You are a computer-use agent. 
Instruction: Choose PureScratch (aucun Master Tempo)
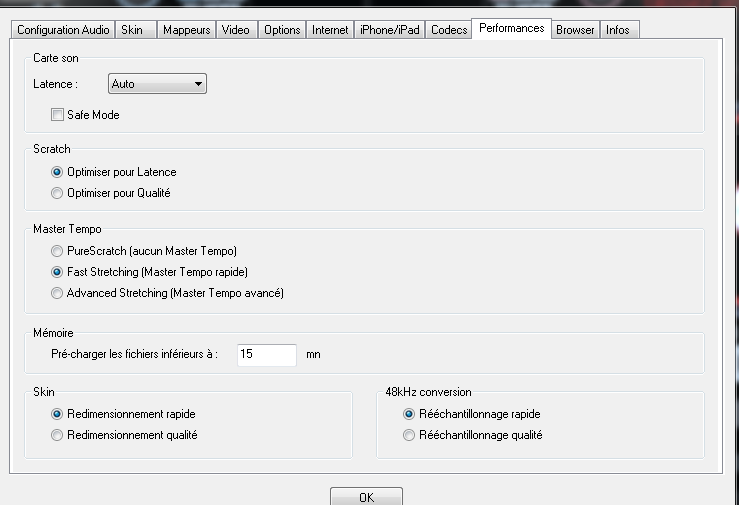(x=57, y=250)
